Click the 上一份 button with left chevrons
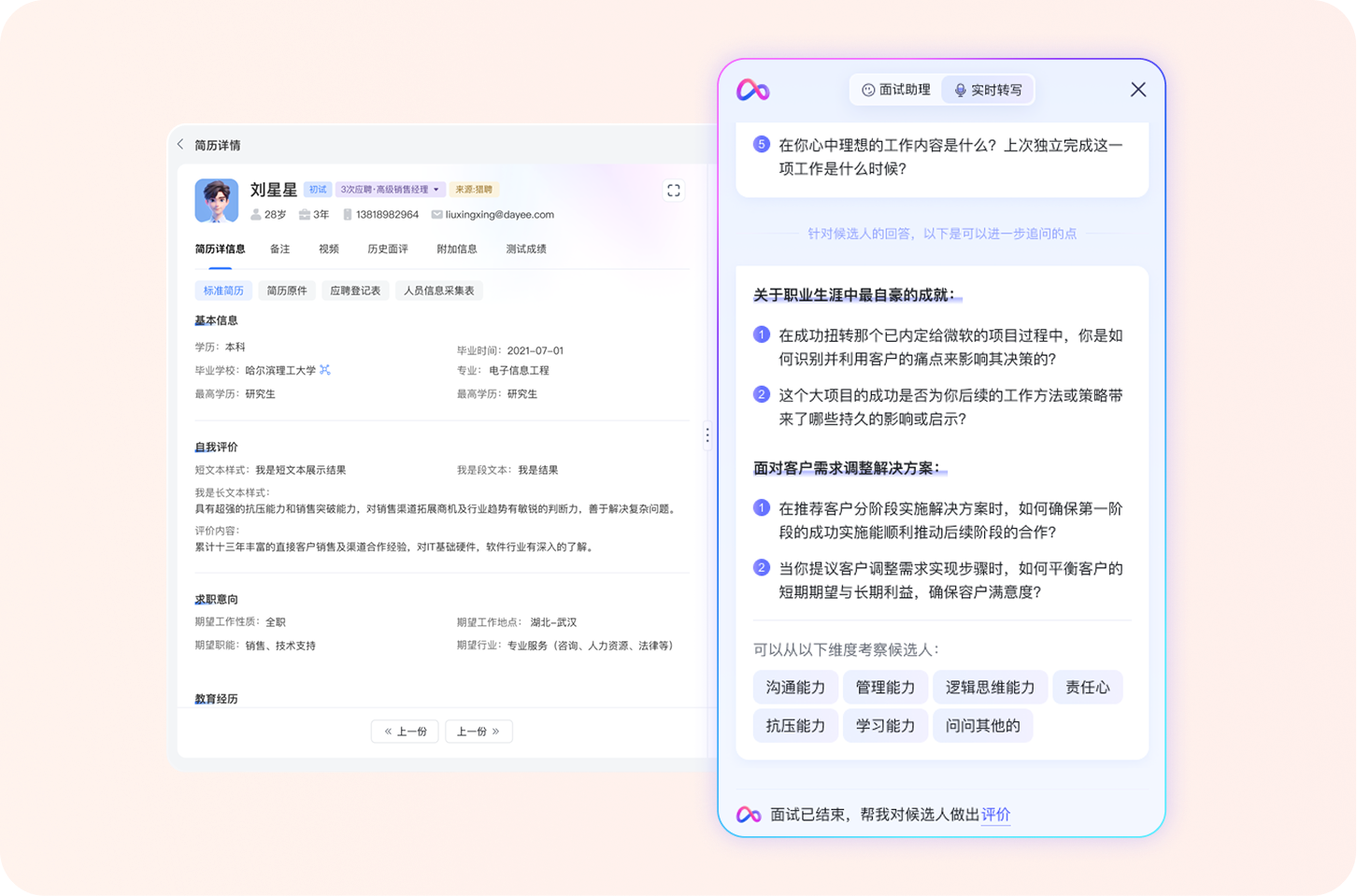This screenshot has height=896, width=1357. click(x=405, y=732)
